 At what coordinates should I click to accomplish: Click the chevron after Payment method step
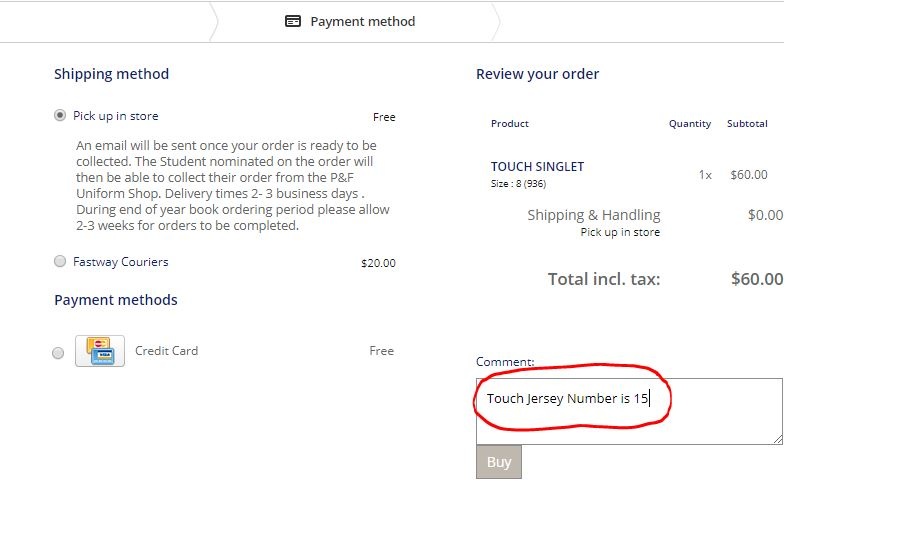(x=495, y=22)
